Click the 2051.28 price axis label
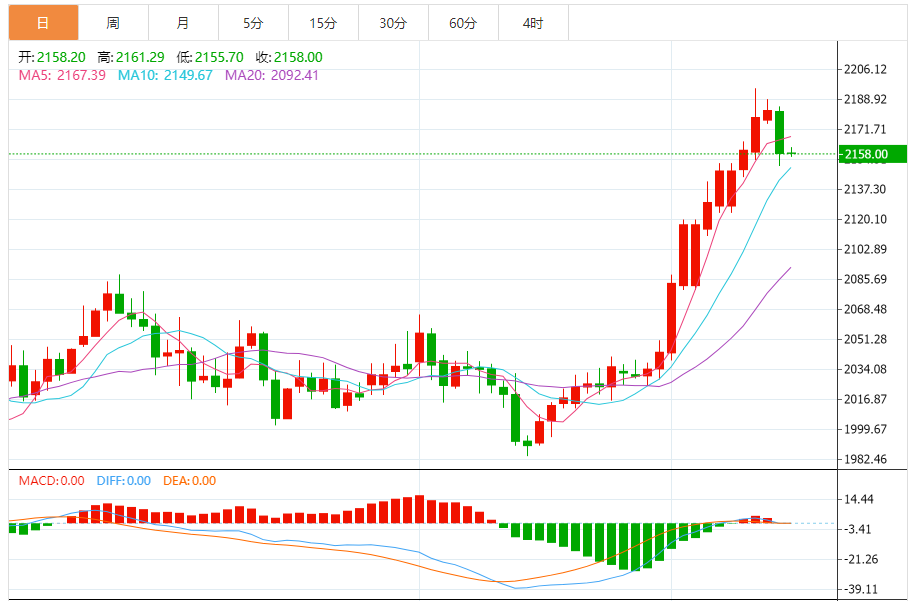This screenshot has height=601, width=915. coord(865,339)
